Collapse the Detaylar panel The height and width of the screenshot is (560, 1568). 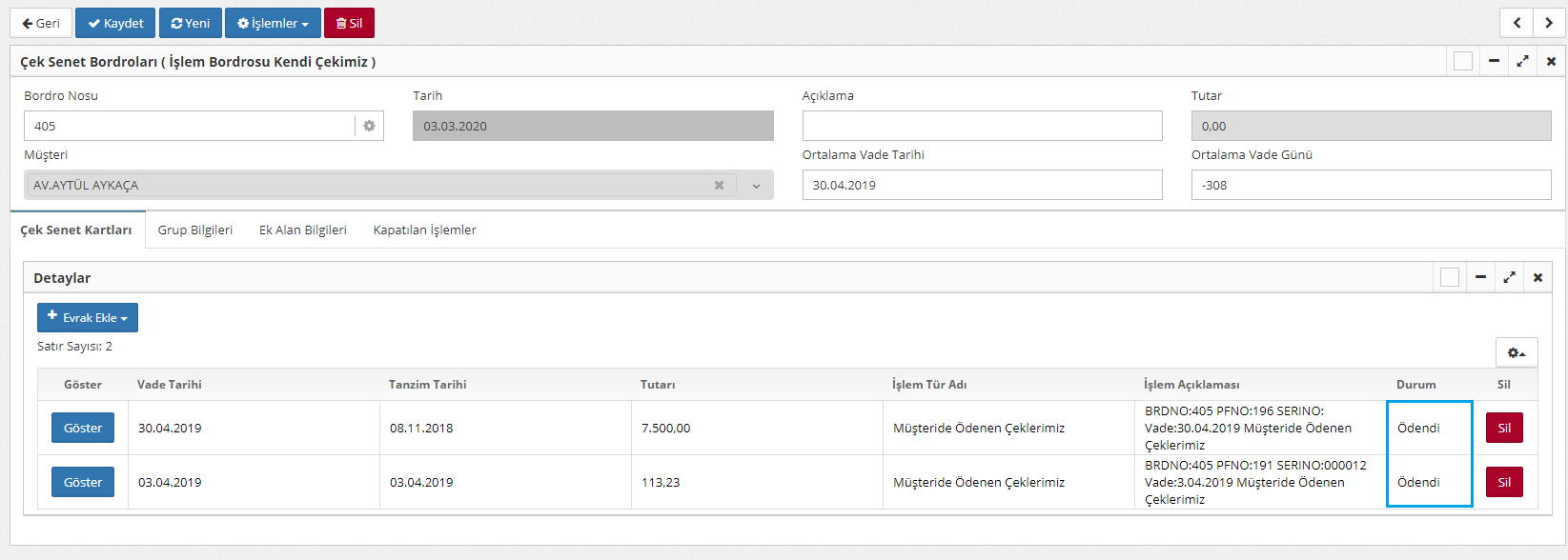[1480, 277]
